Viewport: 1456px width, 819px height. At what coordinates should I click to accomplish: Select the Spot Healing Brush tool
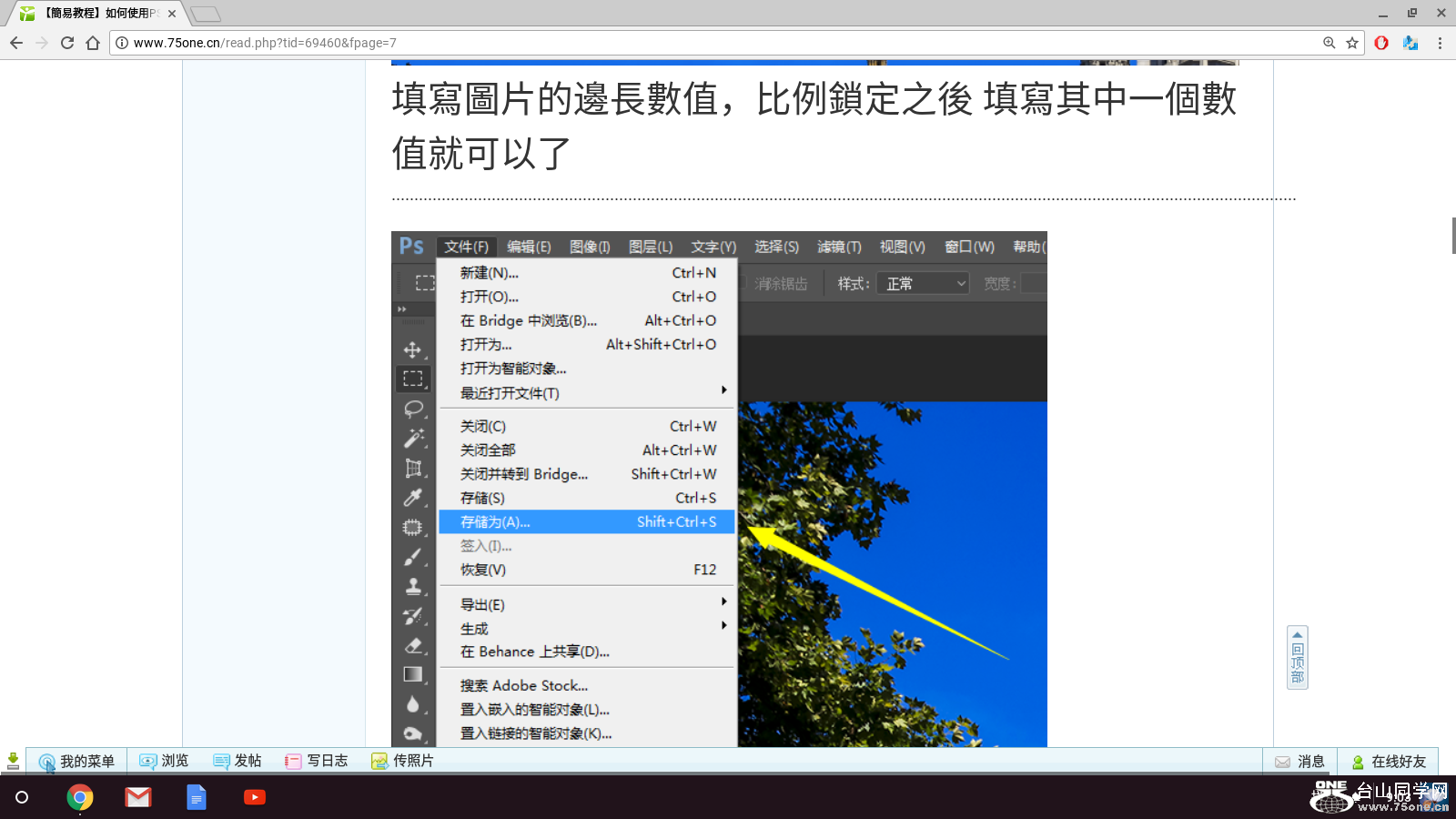tap(413, 528)
